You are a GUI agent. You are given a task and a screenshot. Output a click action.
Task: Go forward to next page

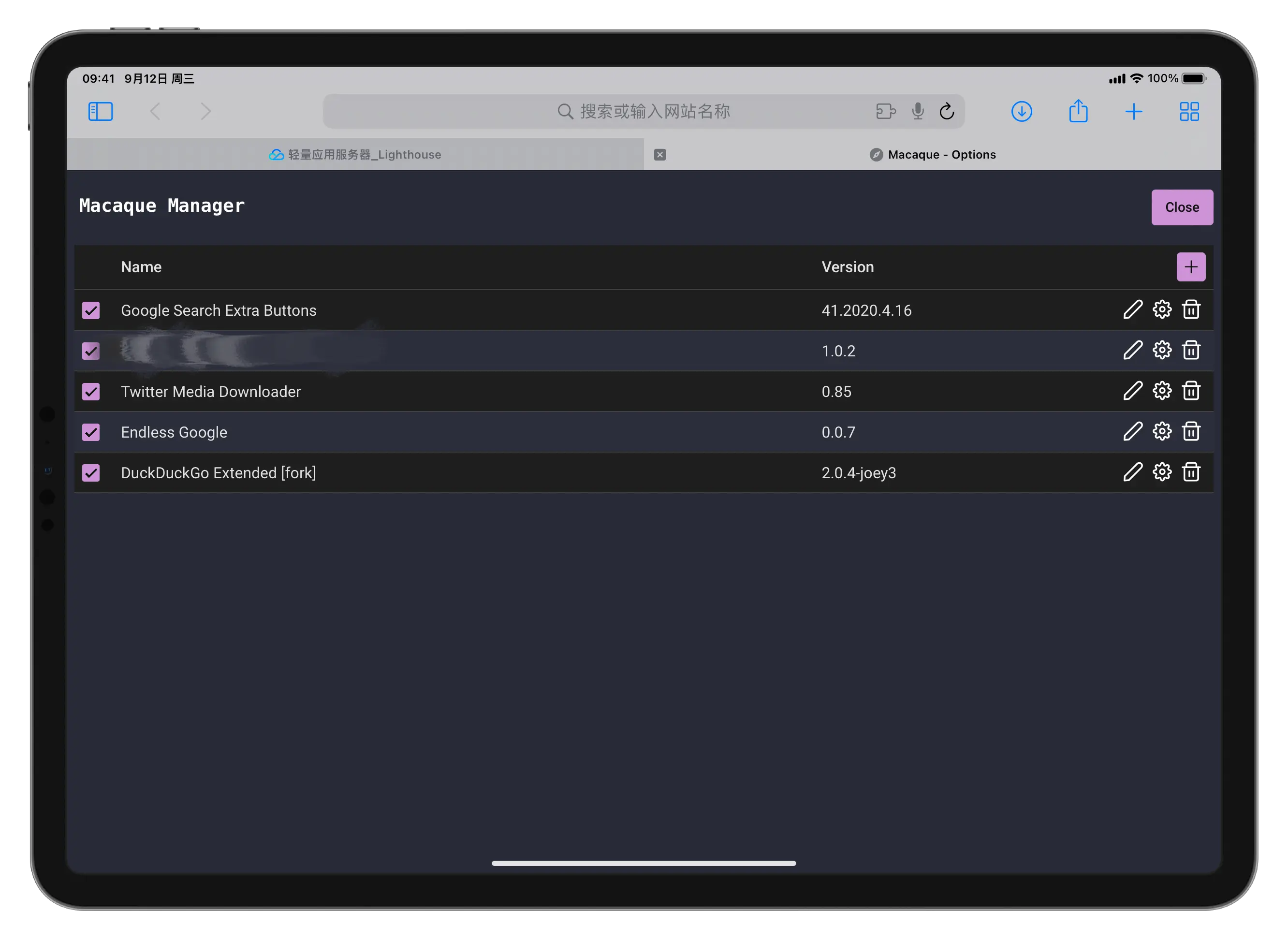(x=205, y=112)
